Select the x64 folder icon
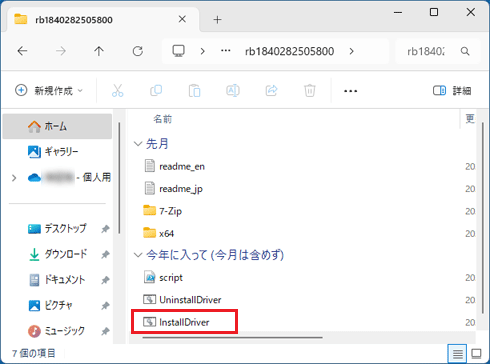Image resolution: width=490 pixels, height=364 pixels. (x=149, y=233)
